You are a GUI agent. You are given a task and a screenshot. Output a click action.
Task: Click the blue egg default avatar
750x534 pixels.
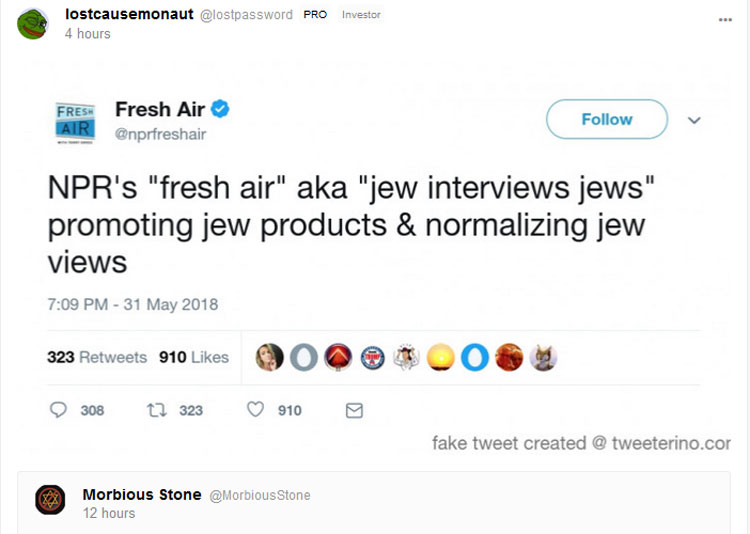tap(475, 357)
